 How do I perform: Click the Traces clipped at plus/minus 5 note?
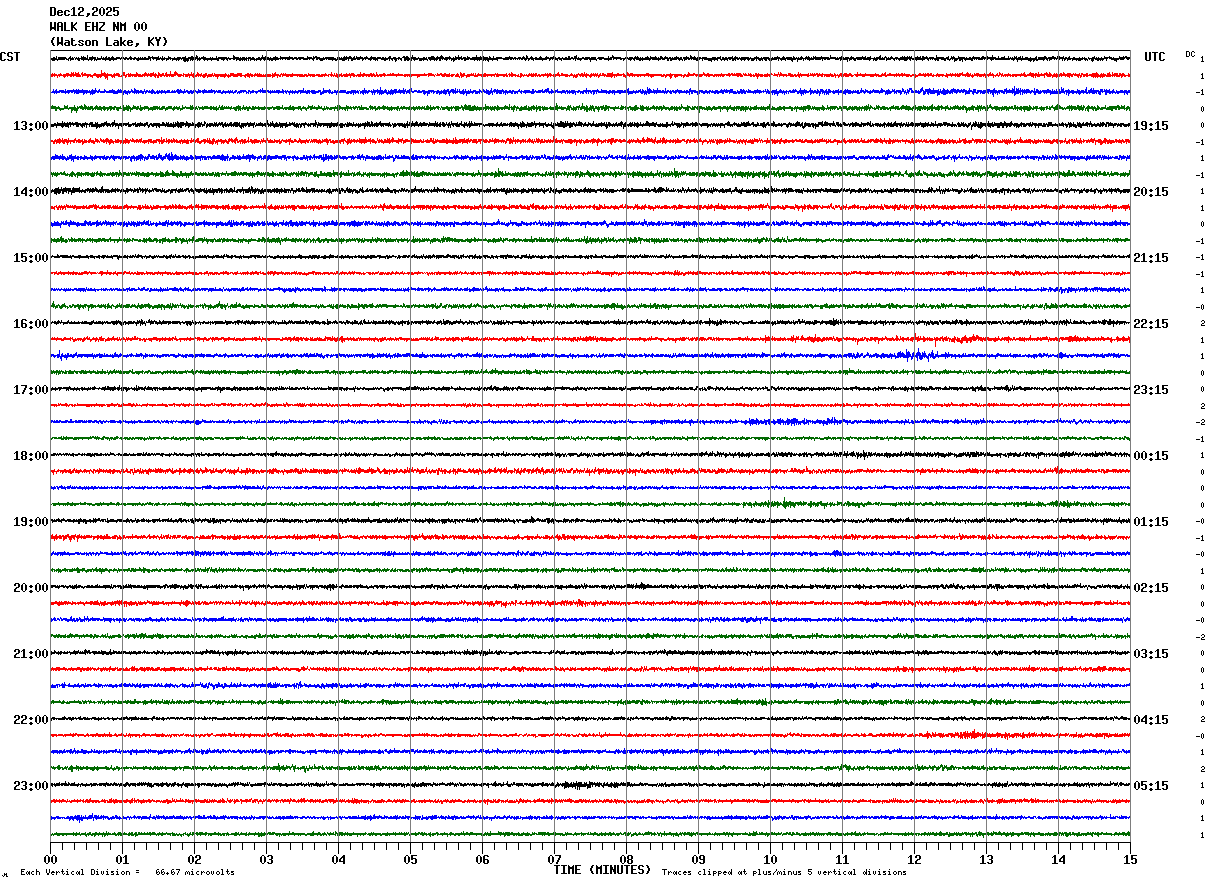point(784,872)
